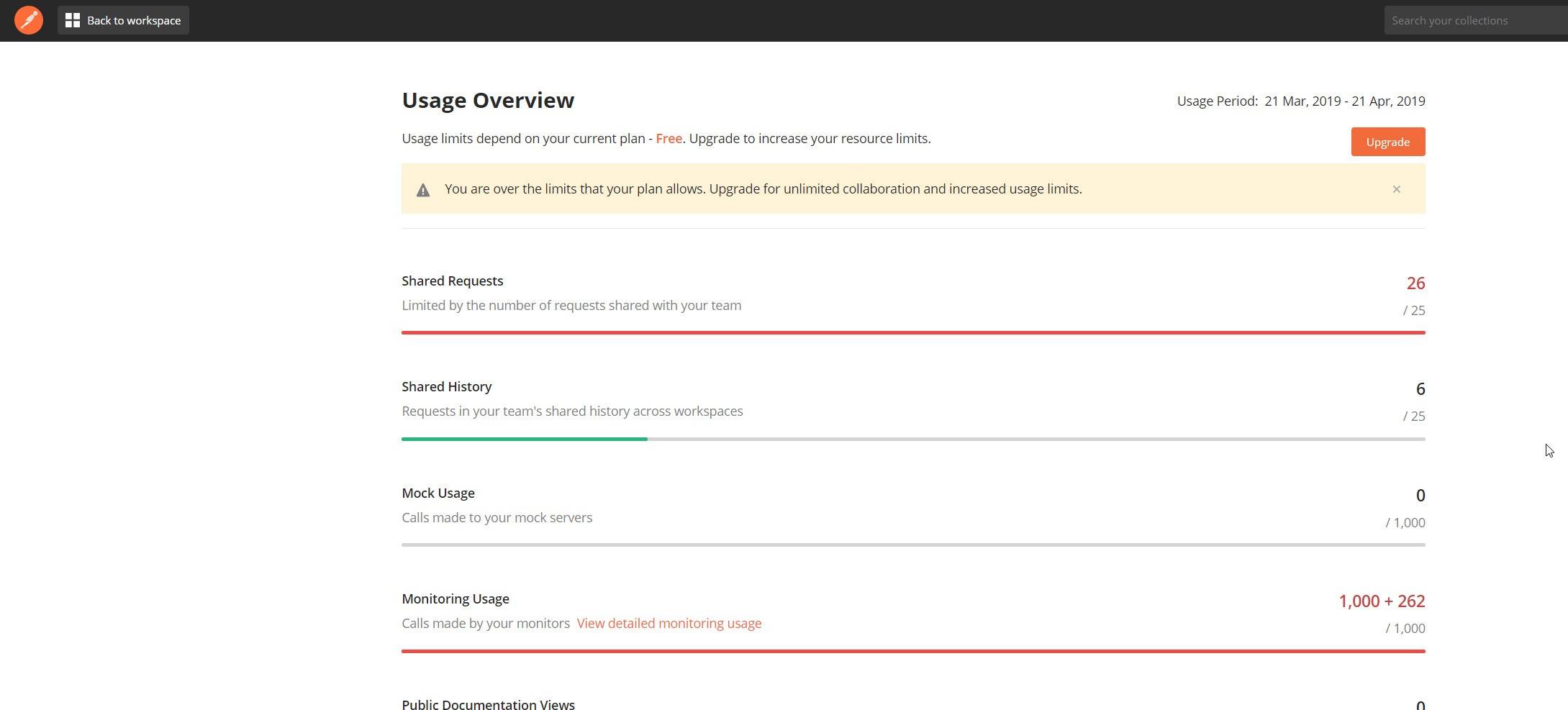1568x710 pixels.
Task: Click the Mock Usage progress bar
Action: point(912,545)
